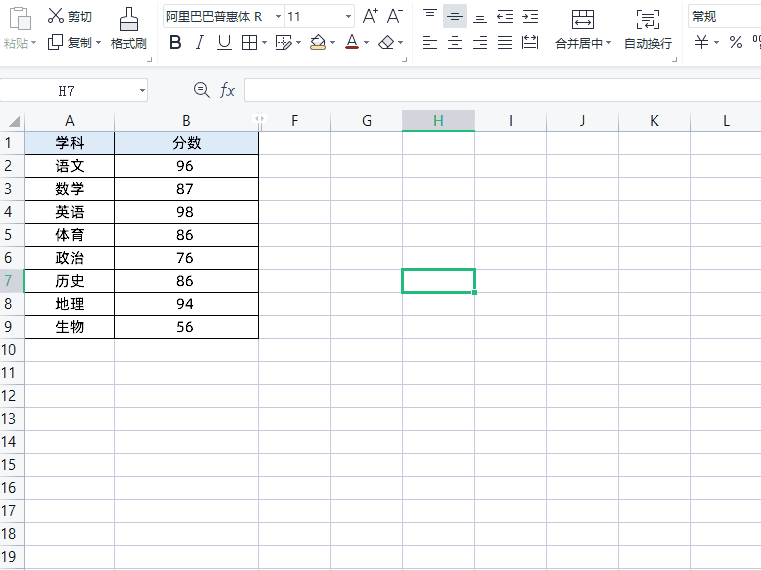Click the Select All corner triangle
The height and width of the screenshot is (570, 761).
coord(14,121)
